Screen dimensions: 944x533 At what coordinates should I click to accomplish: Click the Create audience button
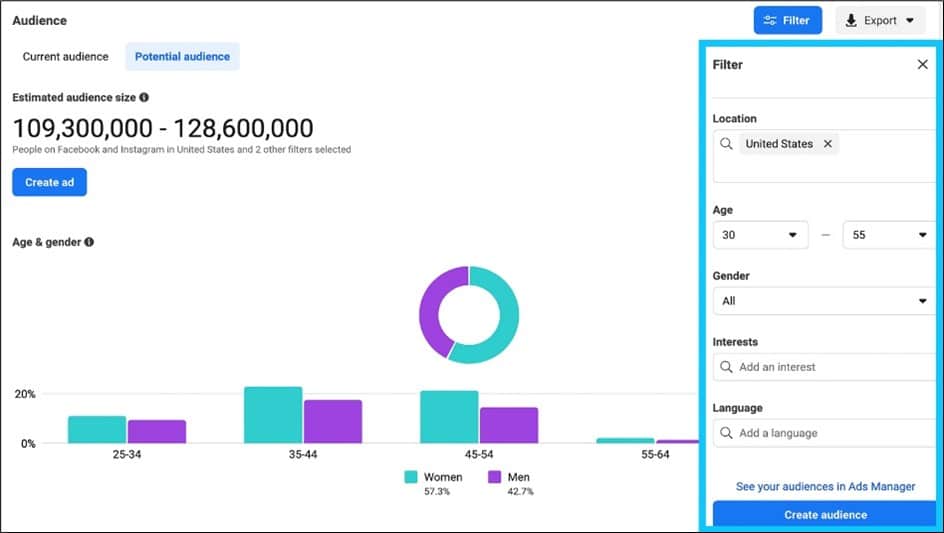pyautogui.click(x=825, y=515)
